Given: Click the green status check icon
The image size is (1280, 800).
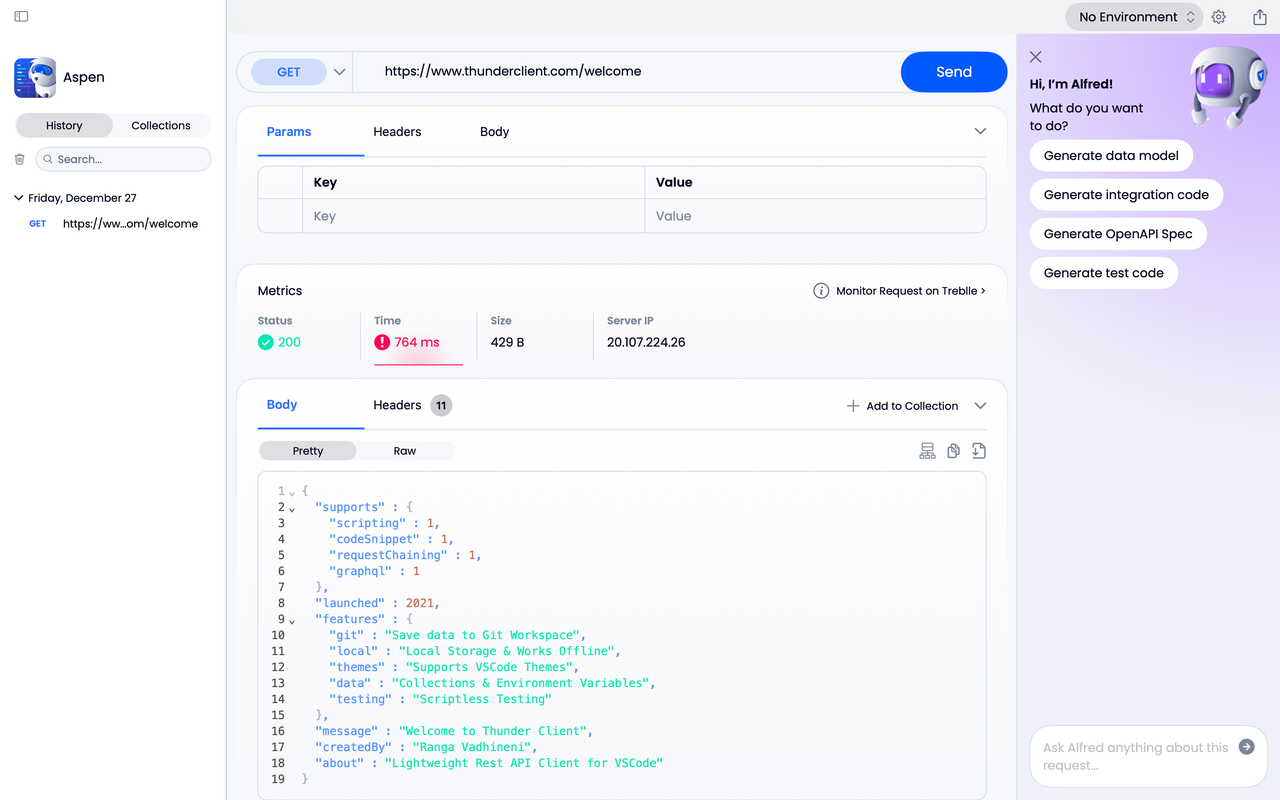Looking at the screenshot, I should (266, 342).
